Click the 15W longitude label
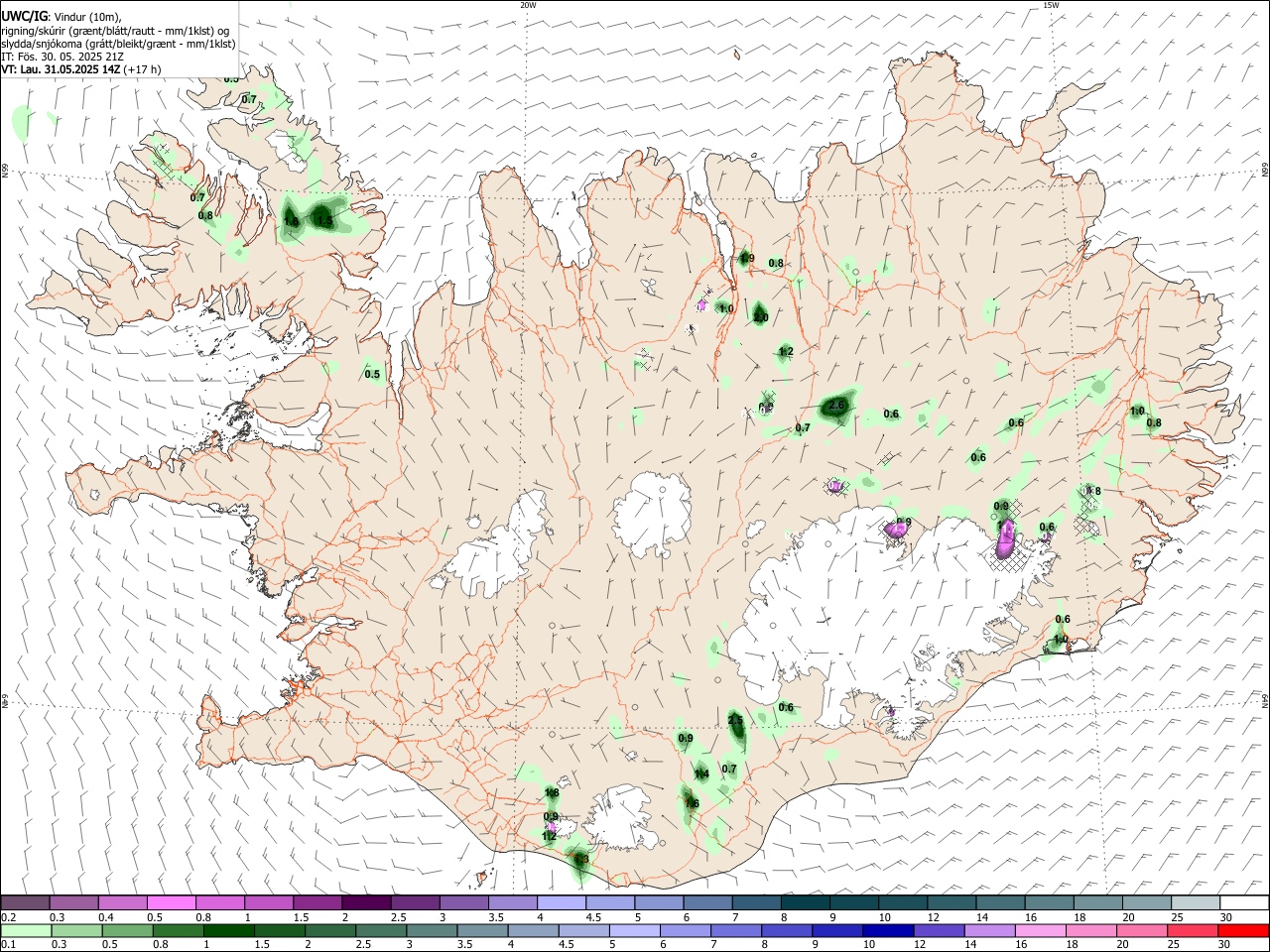The height and width of the screenshot is (952, 1270). 1051,5
